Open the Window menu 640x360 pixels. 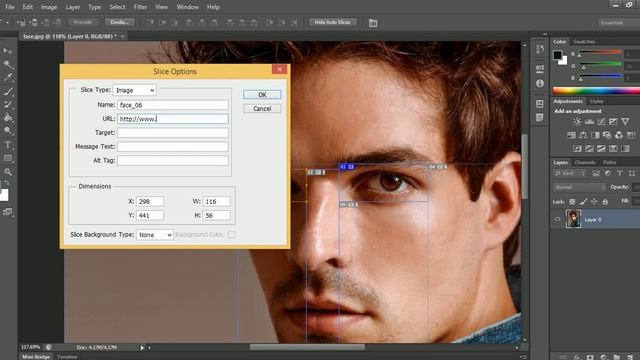tap(187, 7)
